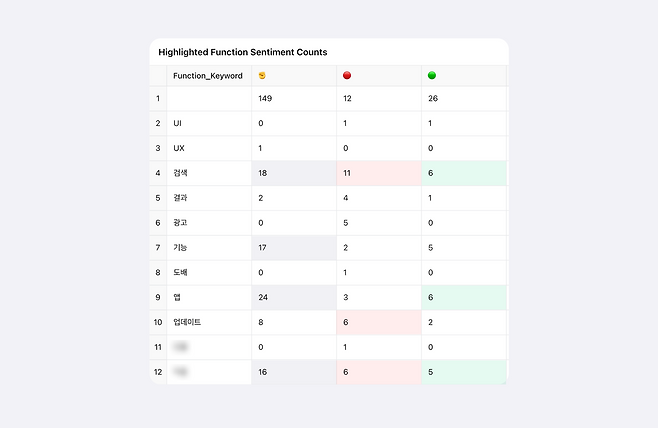Image resolution: width=658 pixels, height=428 pixels.
Task: Click the gray highlighted cell showing 24
Action: pos(293,297)
